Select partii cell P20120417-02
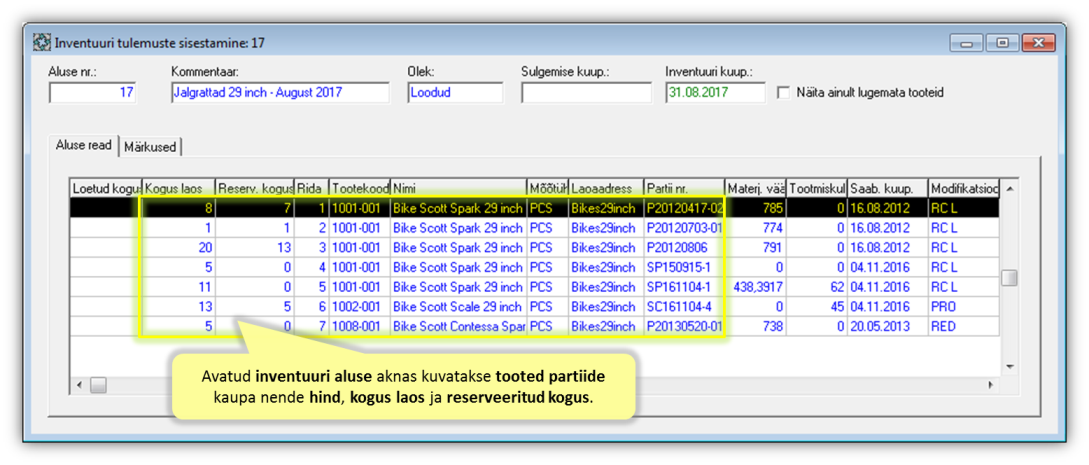This screenshot has height=465, width=1089. [684, 208]
